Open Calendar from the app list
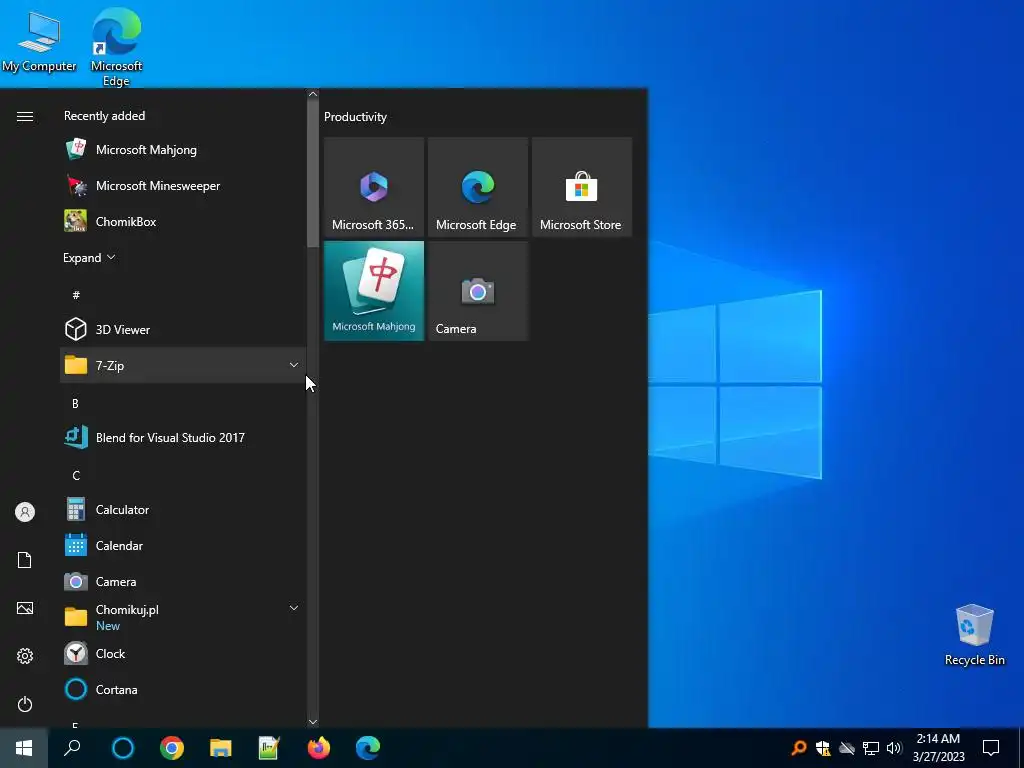This screenshot has width=1024, height=768. click(183, 545)
